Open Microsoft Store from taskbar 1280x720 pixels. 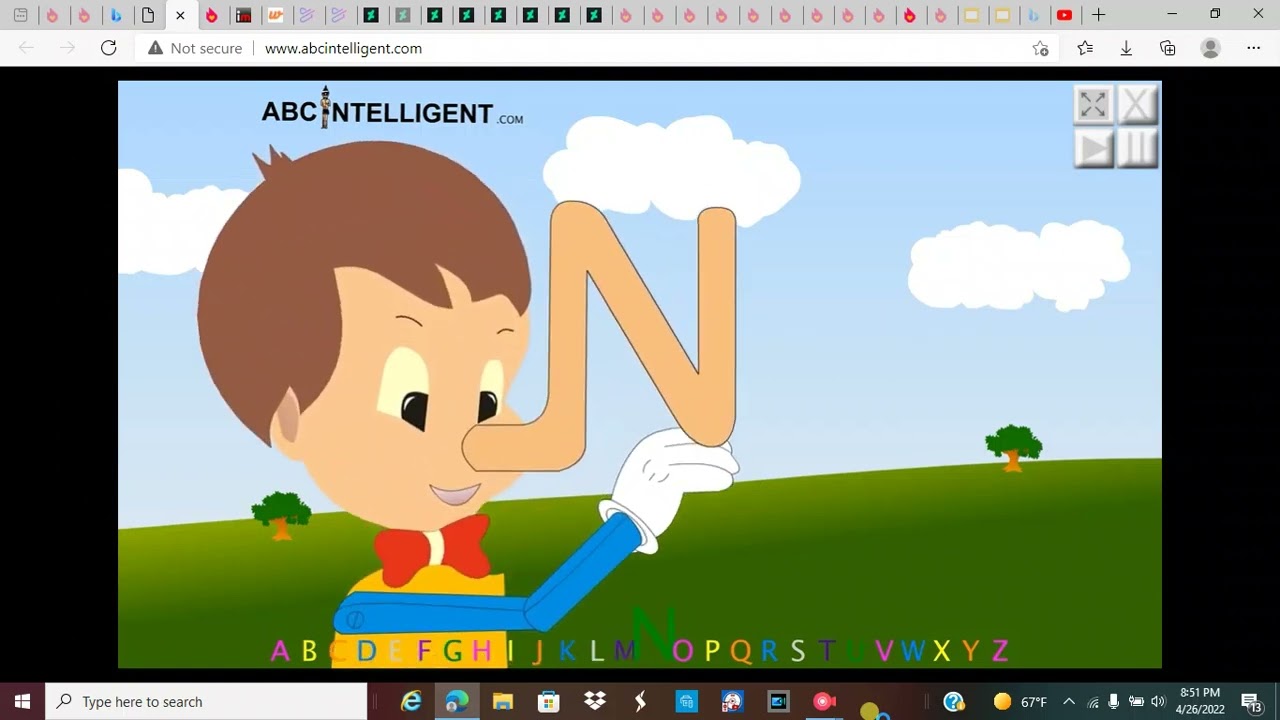(x=549, y=701)
